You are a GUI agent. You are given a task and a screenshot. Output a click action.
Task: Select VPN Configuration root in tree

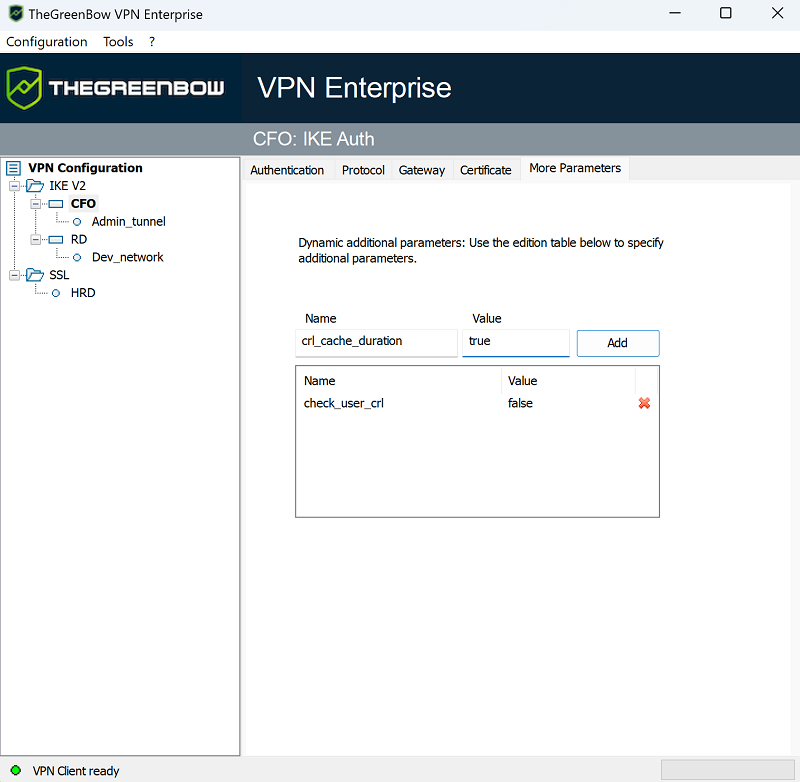pos(85,168)
